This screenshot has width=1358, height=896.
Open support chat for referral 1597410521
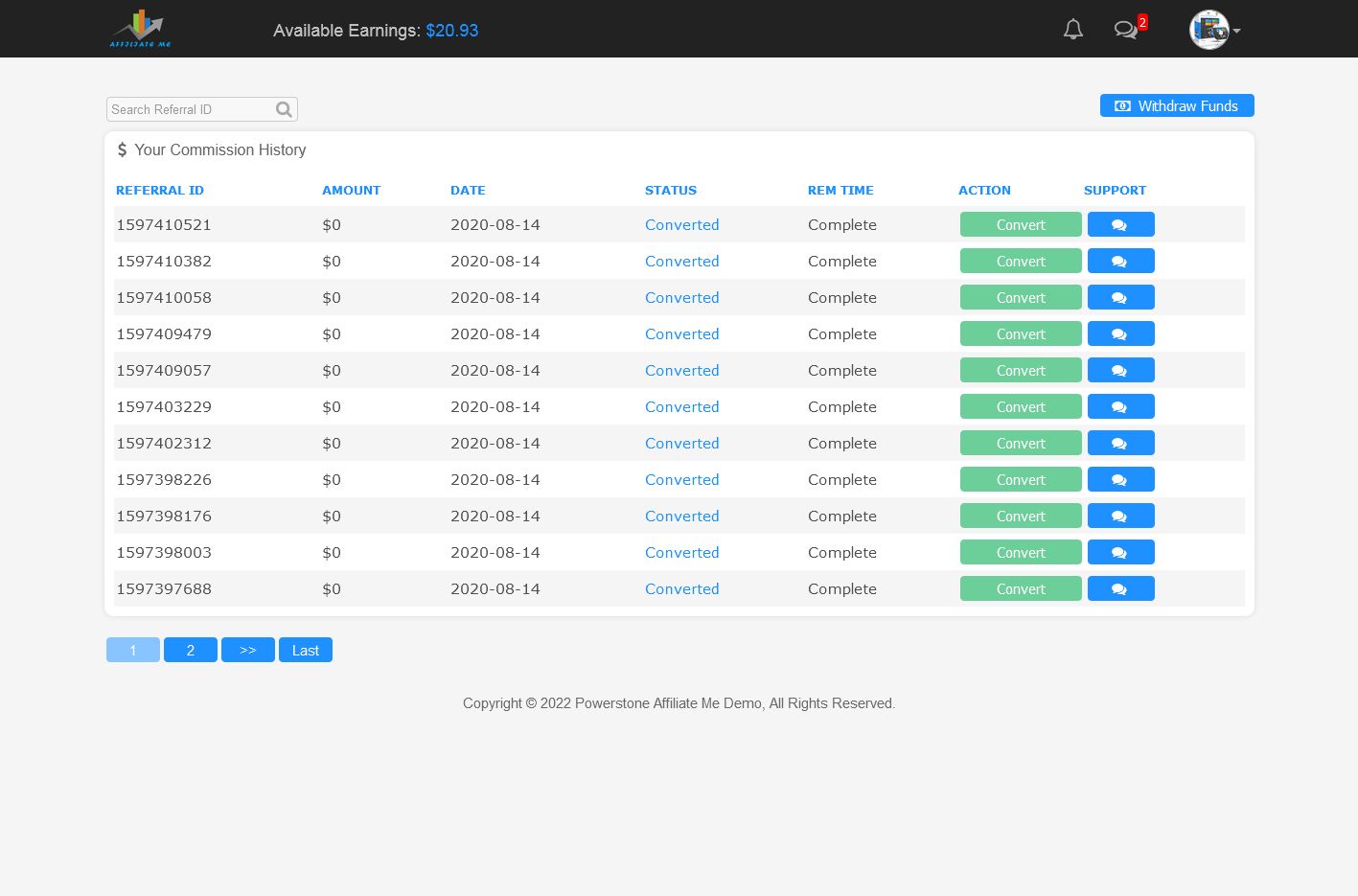[x=1120, y=225]
